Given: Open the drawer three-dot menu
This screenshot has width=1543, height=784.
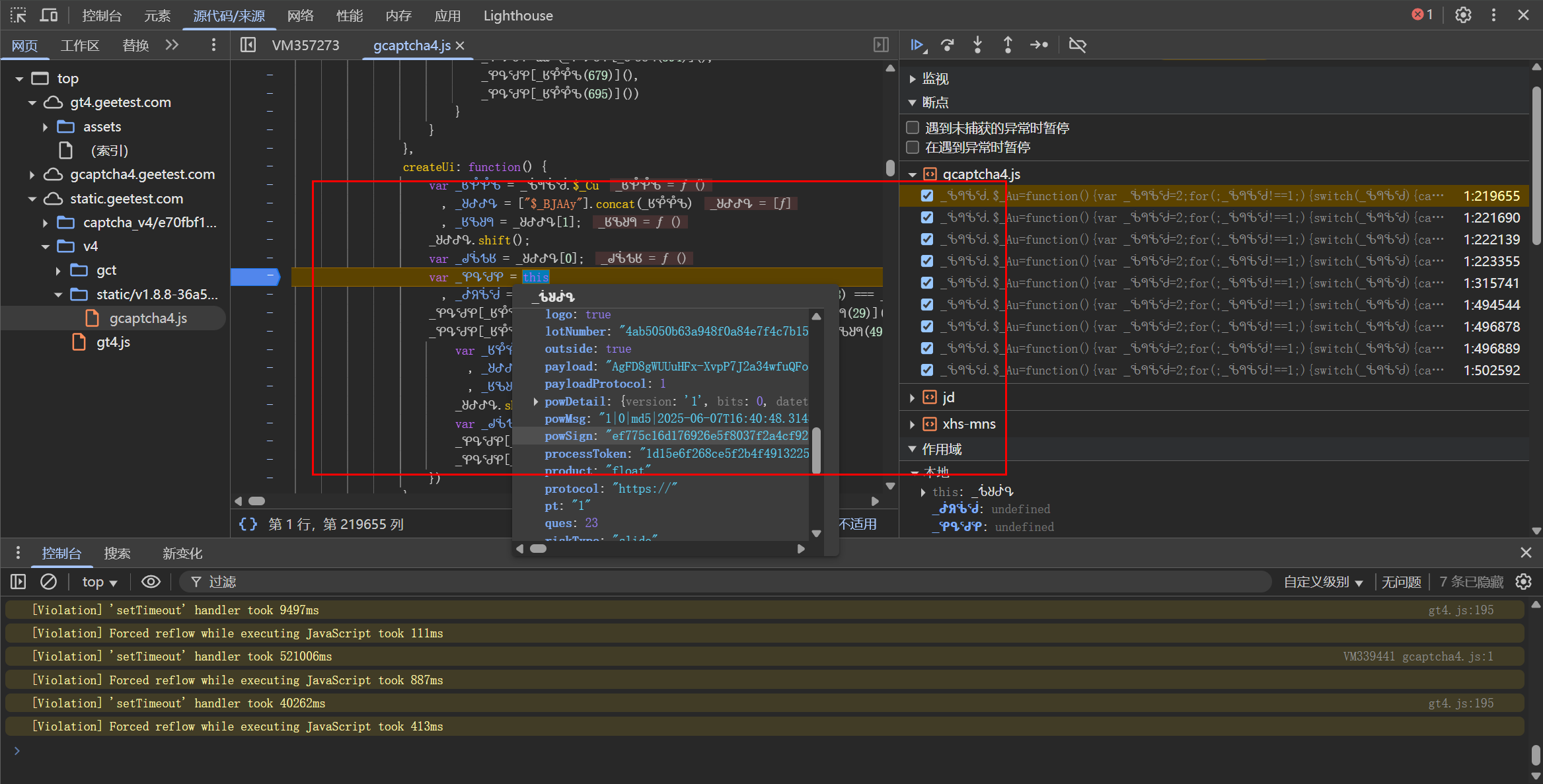Looking at the screenshot, I should point(18,553).
